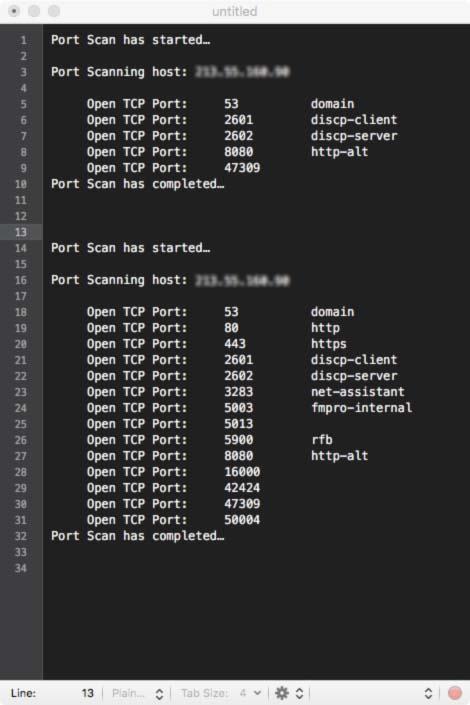Click the 'rfb' text on port 5900 line

(x=322, y=440)
